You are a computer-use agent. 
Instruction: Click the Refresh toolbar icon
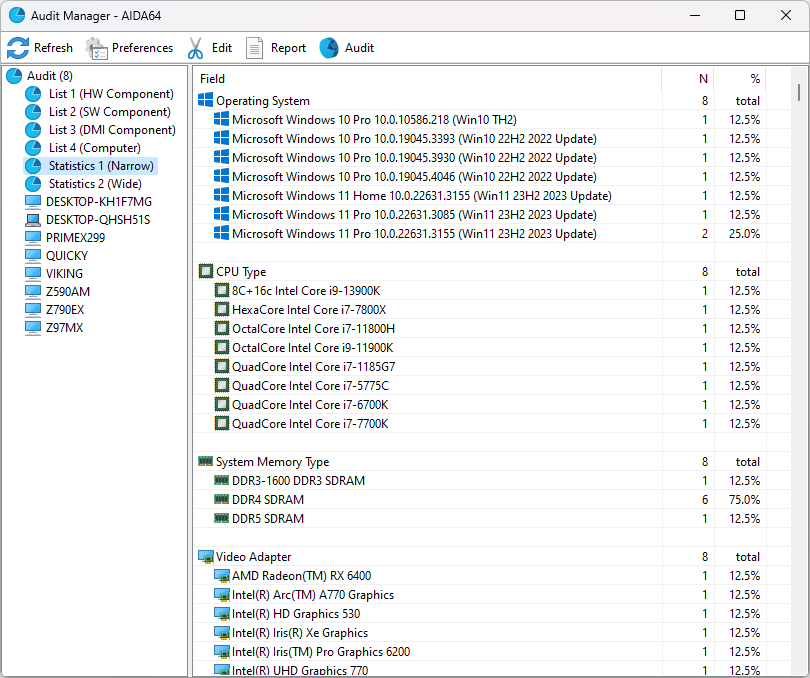18,48
